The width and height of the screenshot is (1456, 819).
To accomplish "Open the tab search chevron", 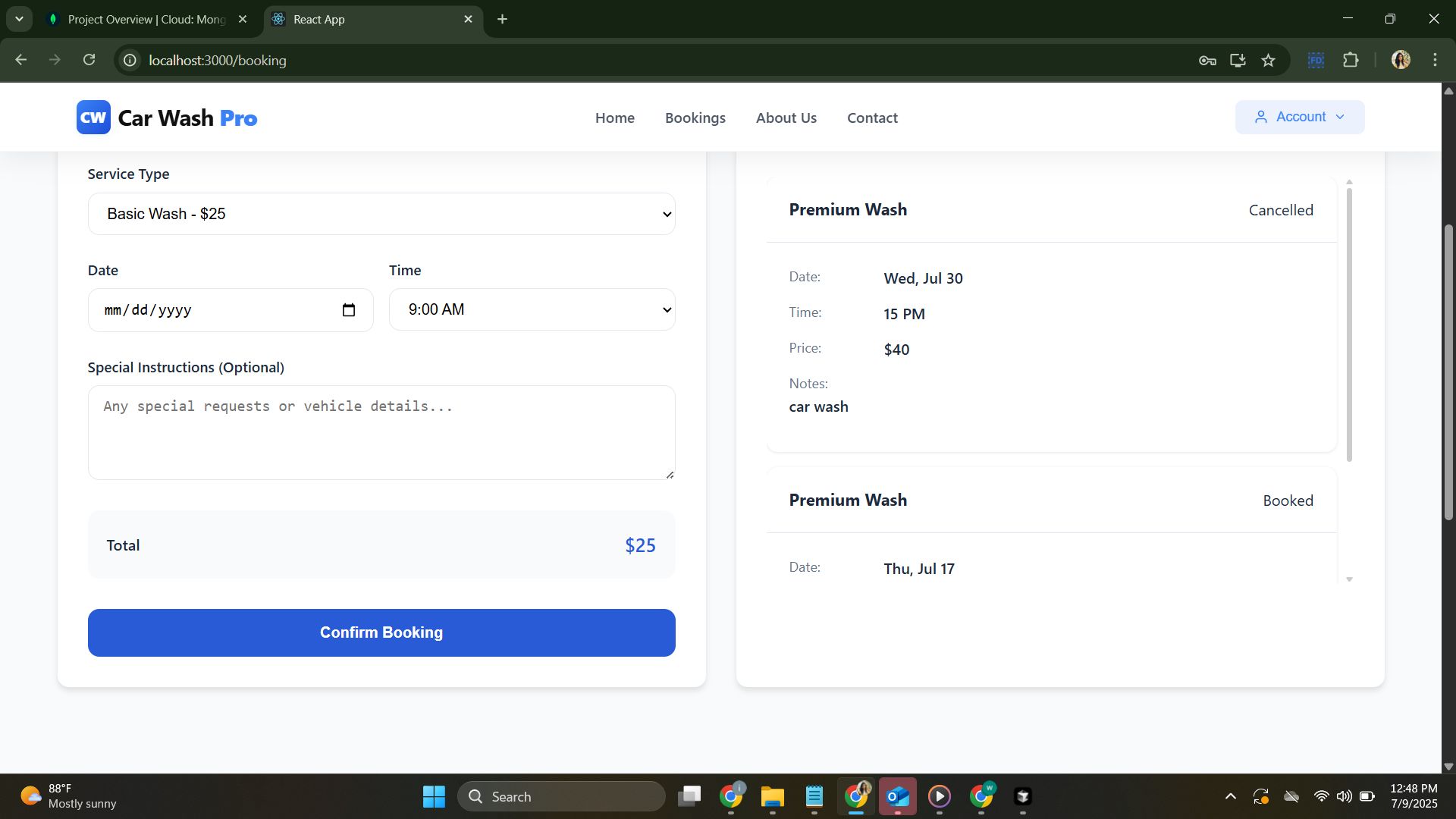I will (19, 19).
